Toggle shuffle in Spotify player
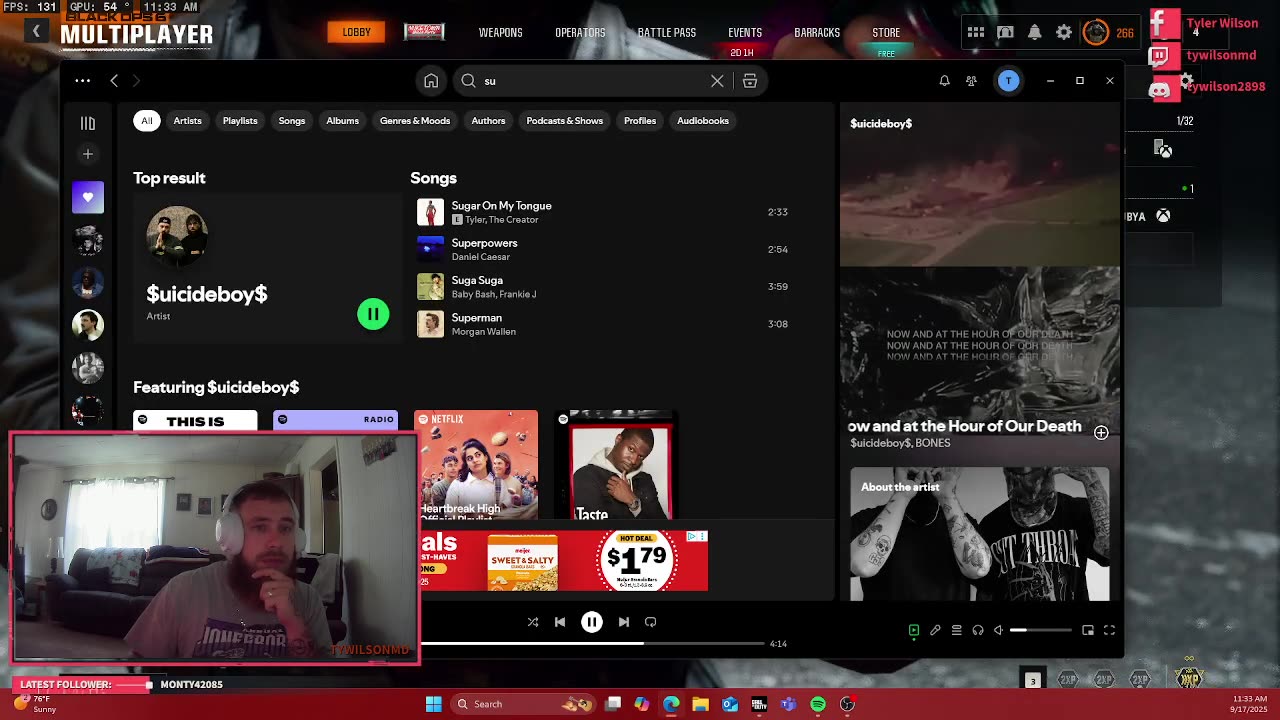Viewport: 1280px width, 720px height. [x=533, y=622]
